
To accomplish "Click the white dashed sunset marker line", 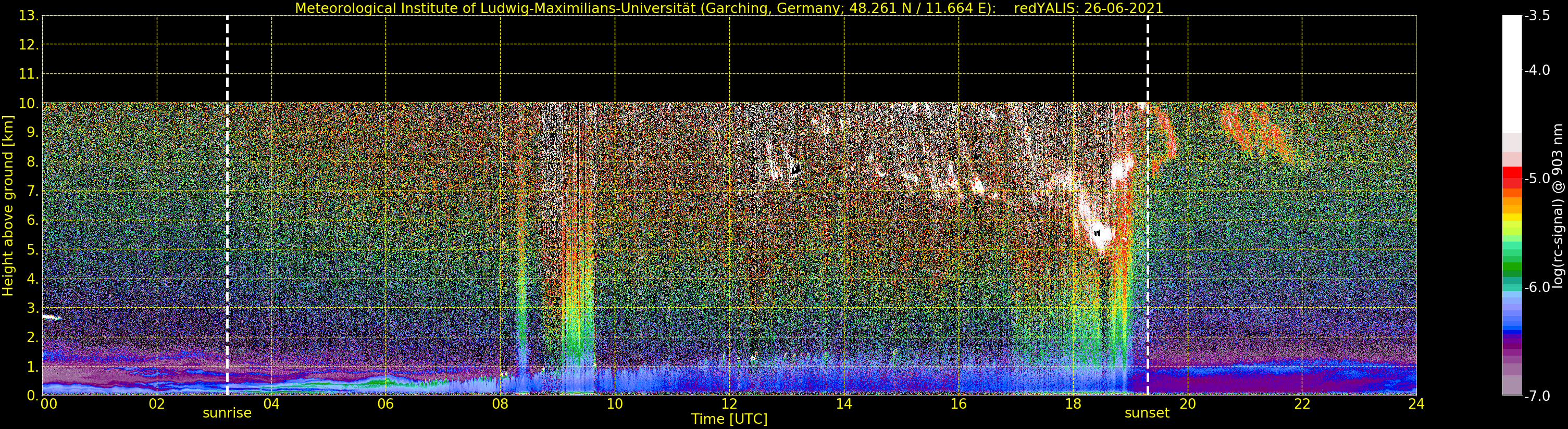I will 1148,206.
